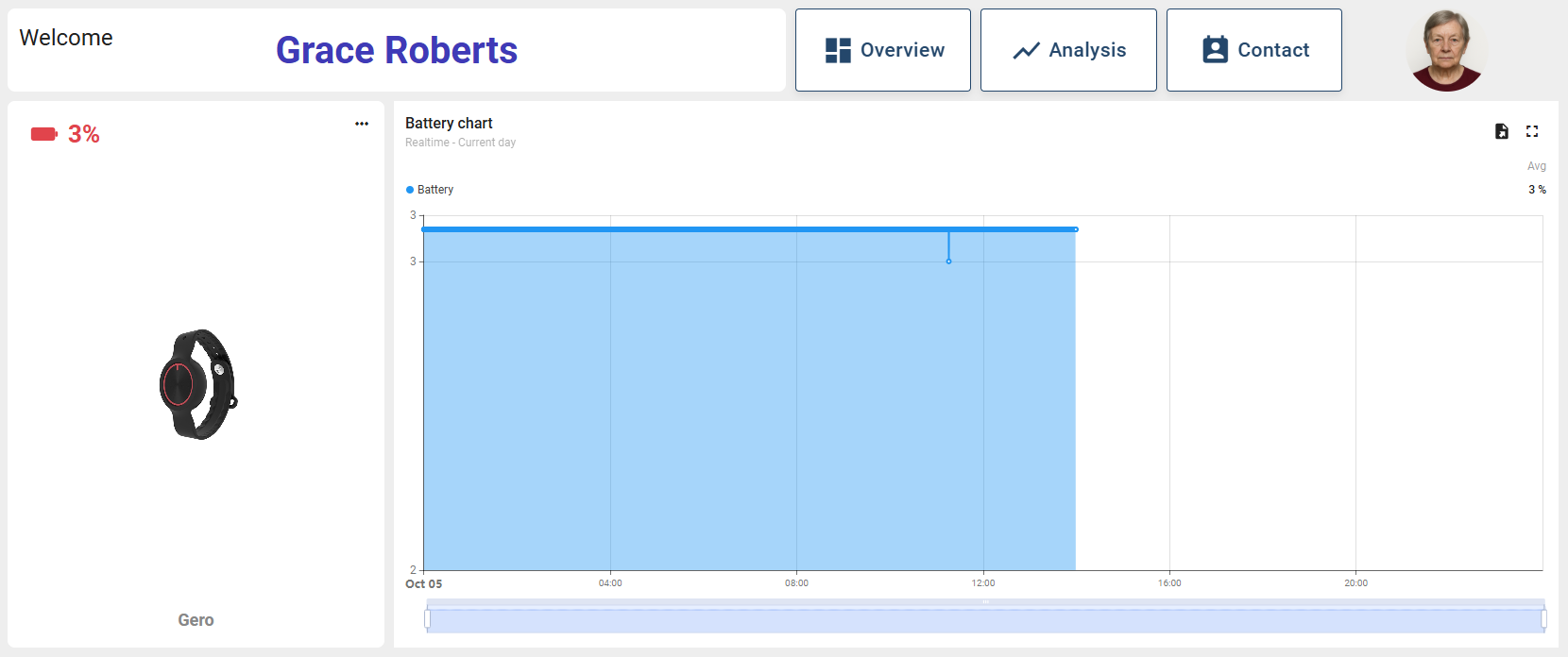Toggle the Battery series legend item
The height and width of the screenshot is (657, 1568).
[x=430, y=190]
